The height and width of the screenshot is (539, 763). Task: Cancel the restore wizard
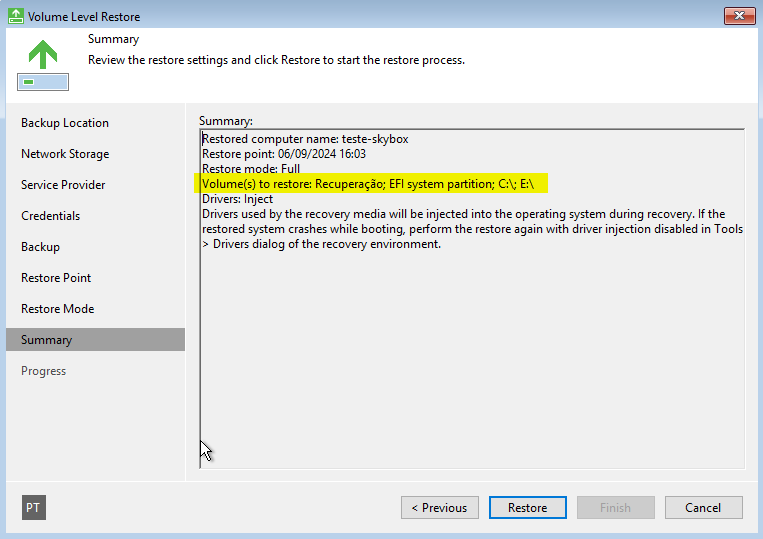pyautogui.click(x=704, y=507)
